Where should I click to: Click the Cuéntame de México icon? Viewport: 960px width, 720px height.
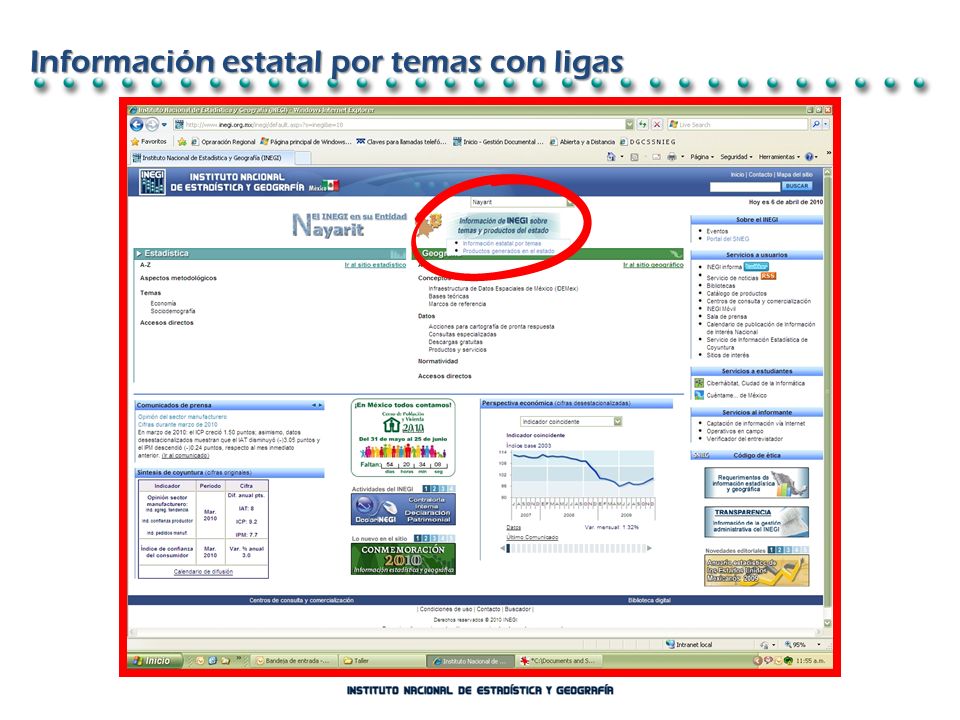699,395
